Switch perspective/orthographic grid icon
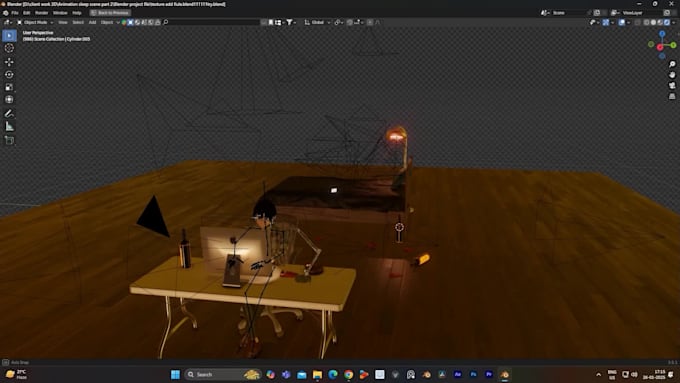This screenshot has width=680, height=383. pyautogui.click(x=672, y=96)
